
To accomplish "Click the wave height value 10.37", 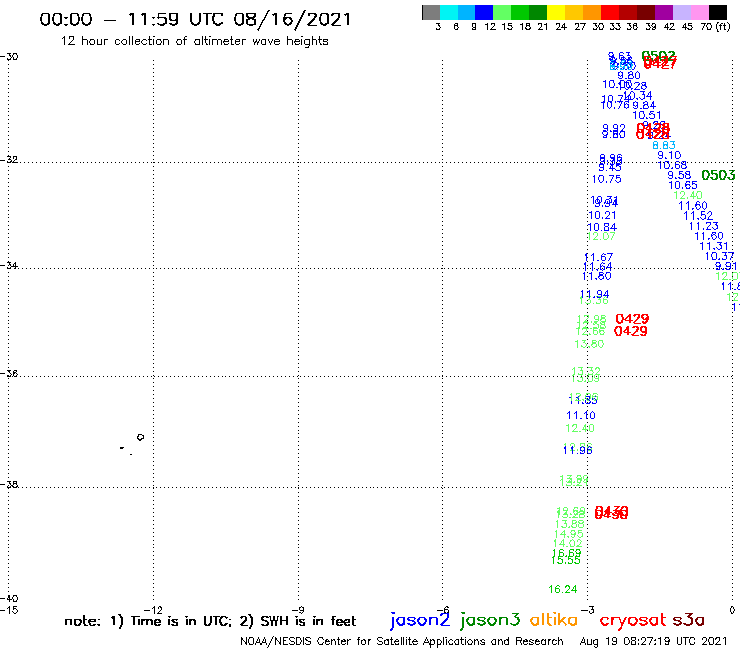I will [720, 256].
